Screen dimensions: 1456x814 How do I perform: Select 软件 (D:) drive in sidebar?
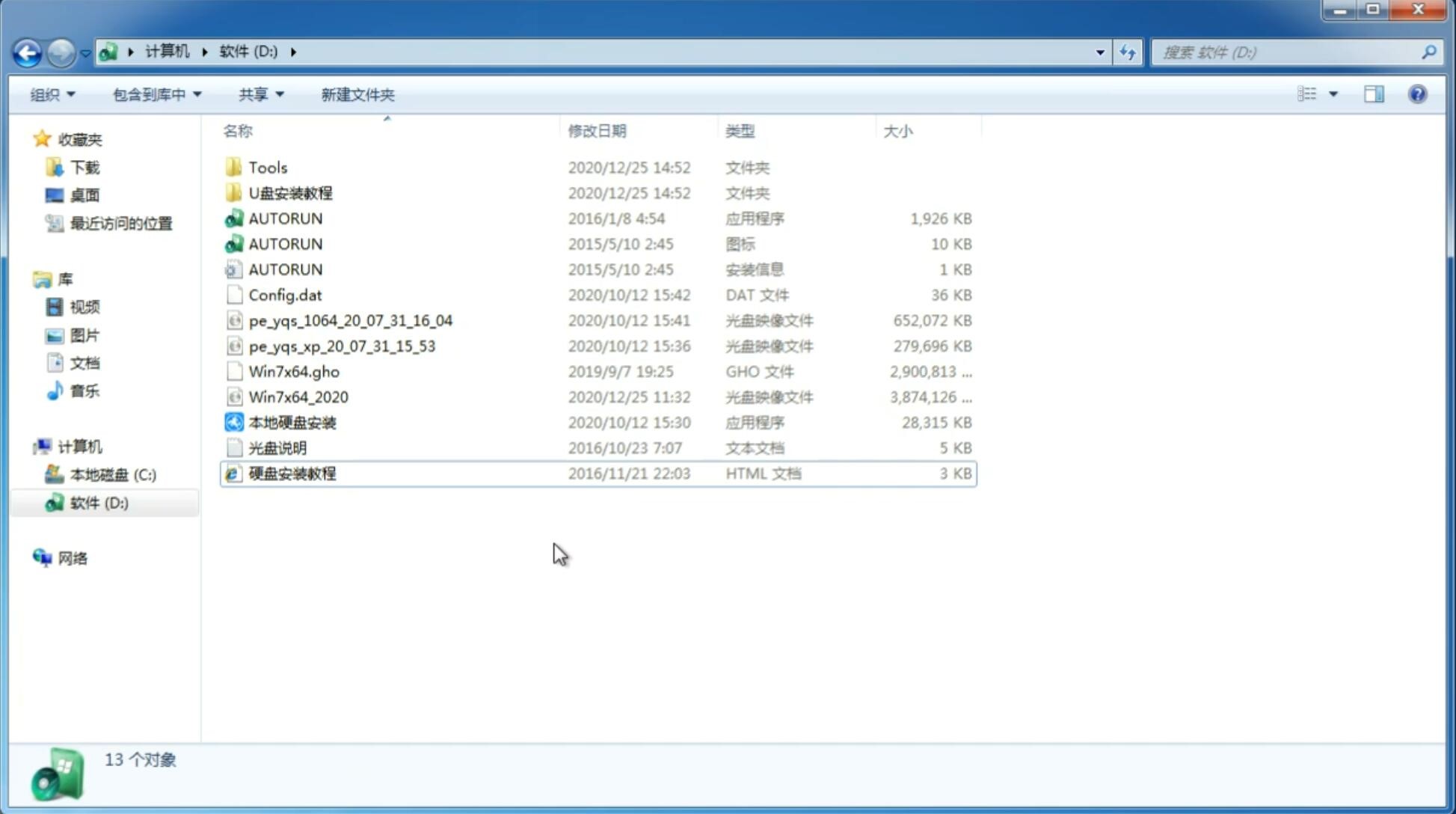click(99, 502)
